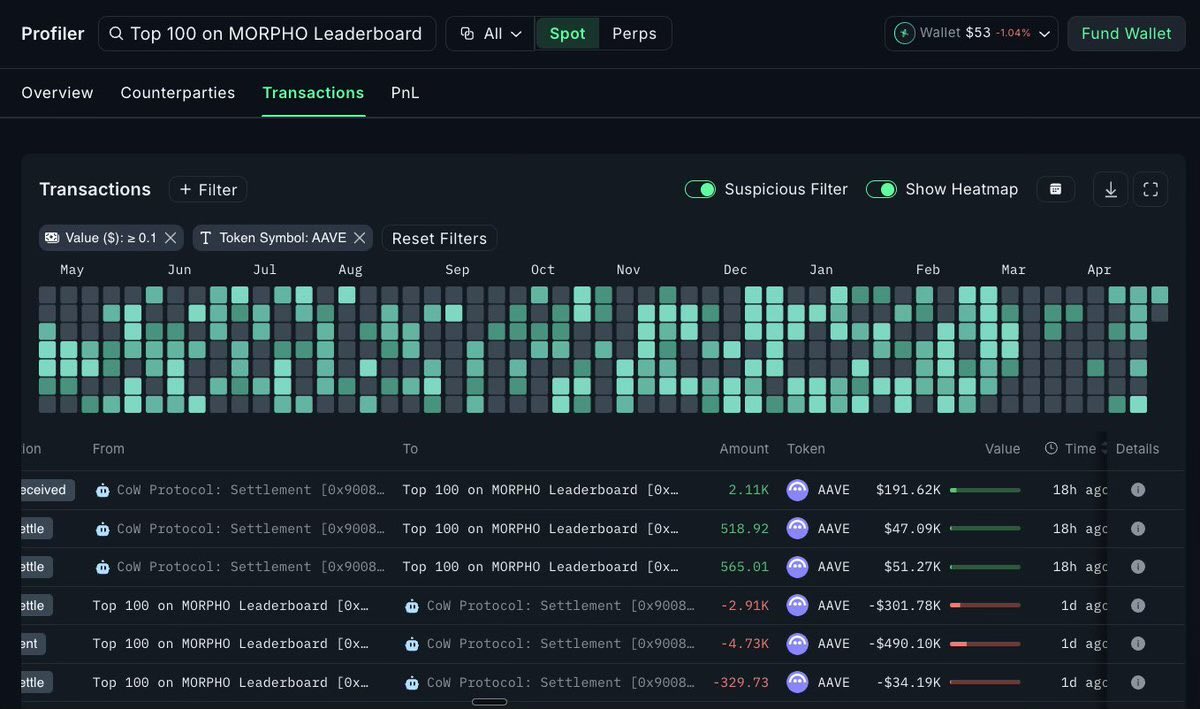Open the PnL tab
1200x709 pixels.
click(405, 93)
